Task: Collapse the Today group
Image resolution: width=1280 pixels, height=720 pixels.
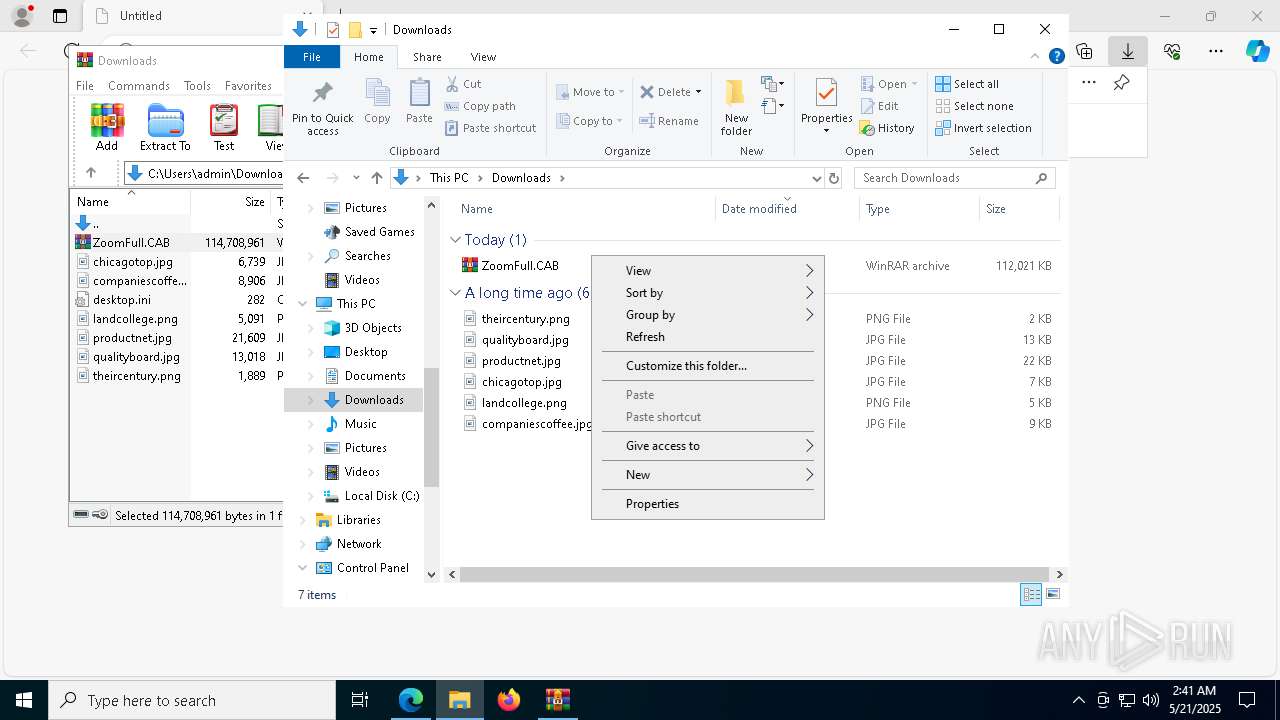Action: (455, 240)
